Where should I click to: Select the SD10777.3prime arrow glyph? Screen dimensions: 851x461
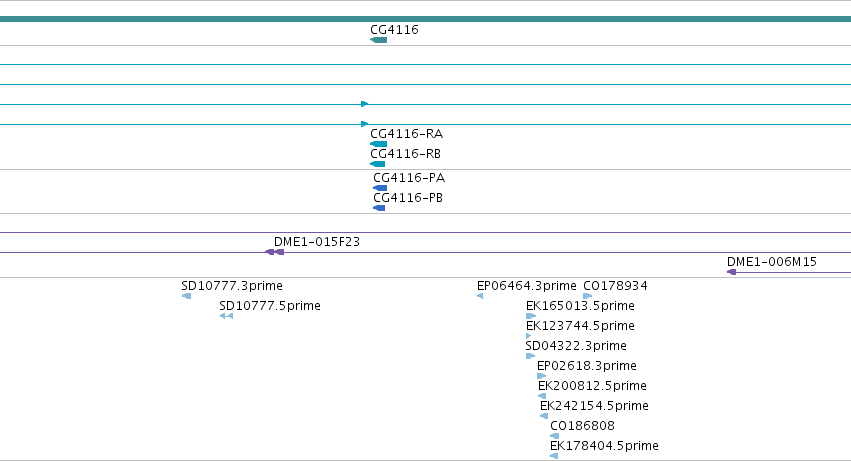186,296
